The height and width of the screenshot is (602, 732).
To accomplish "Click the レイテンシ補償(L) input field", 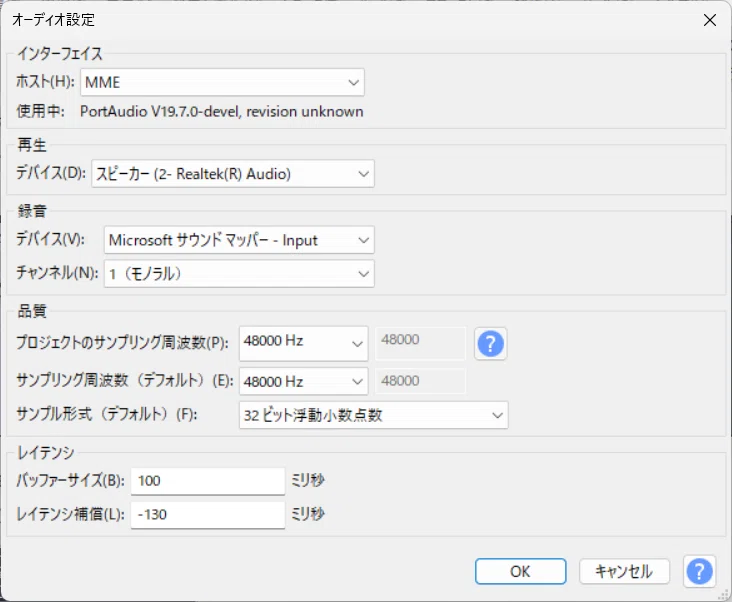I will (208, 514).
